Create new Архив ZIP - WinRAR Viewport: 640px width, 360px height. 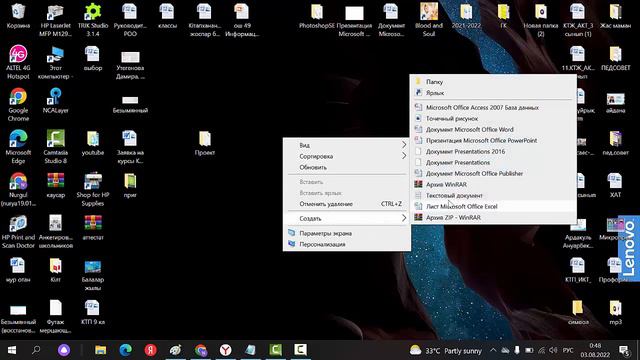pos(493,218)
